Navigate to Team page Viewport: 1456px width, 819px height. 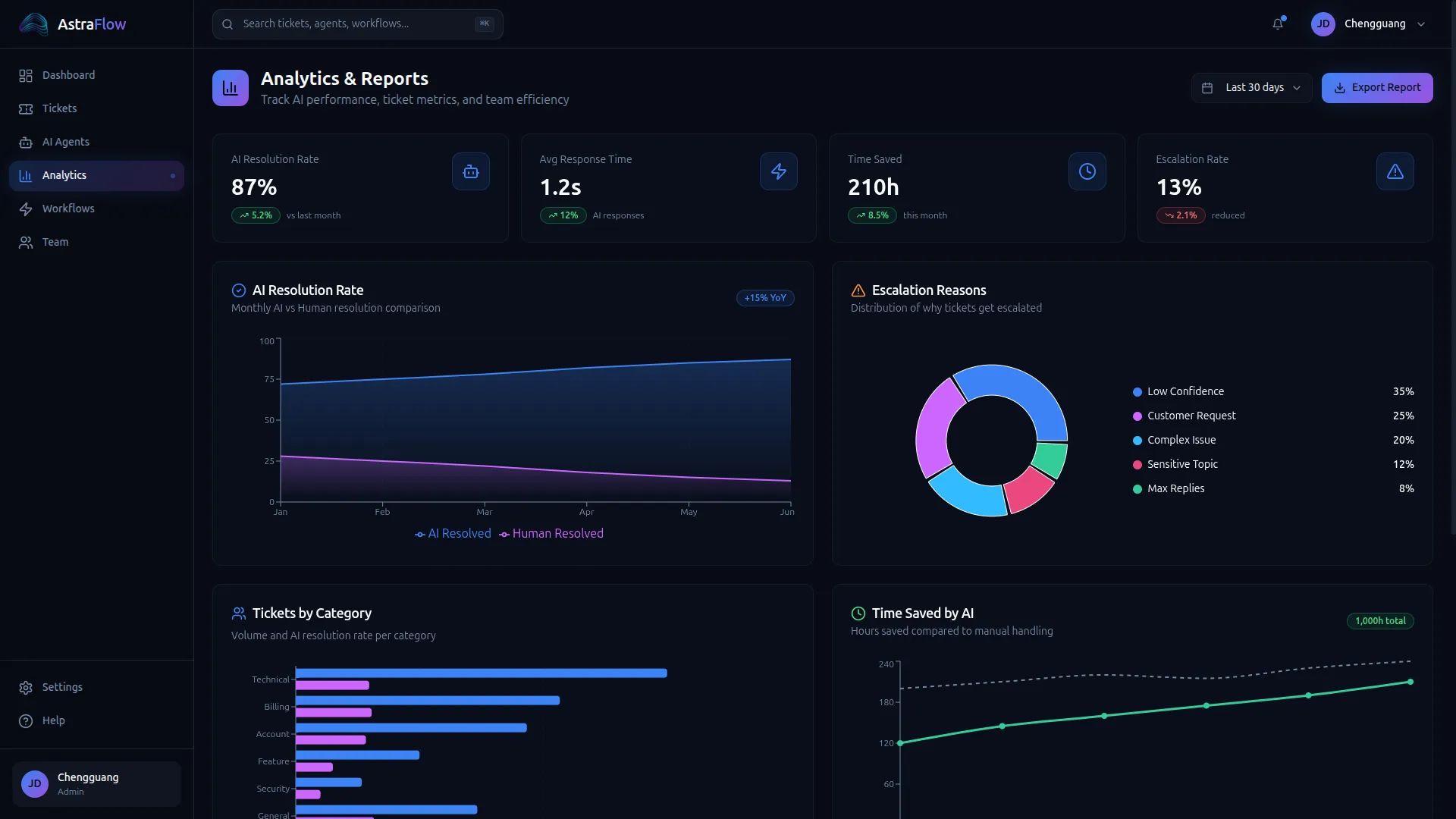tap(96, 242)
